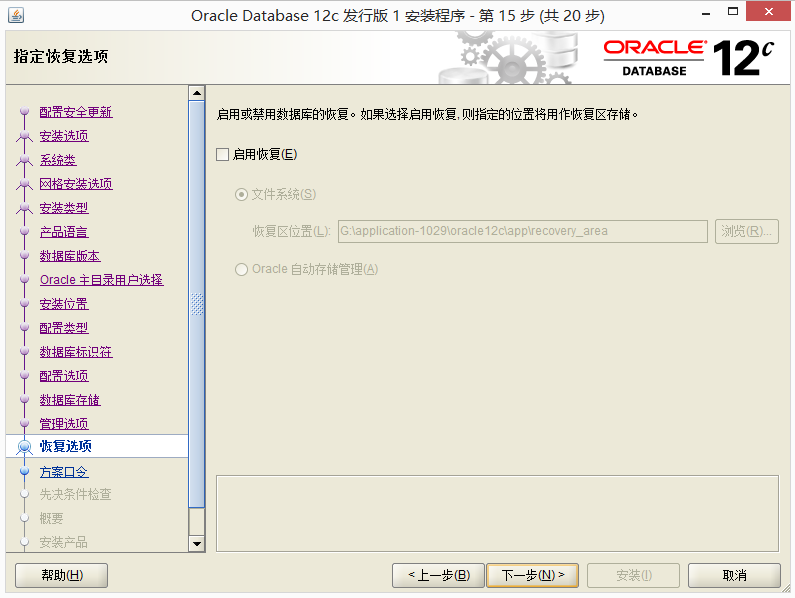Click the disabled 安装(I) button

tap(633, 576)
